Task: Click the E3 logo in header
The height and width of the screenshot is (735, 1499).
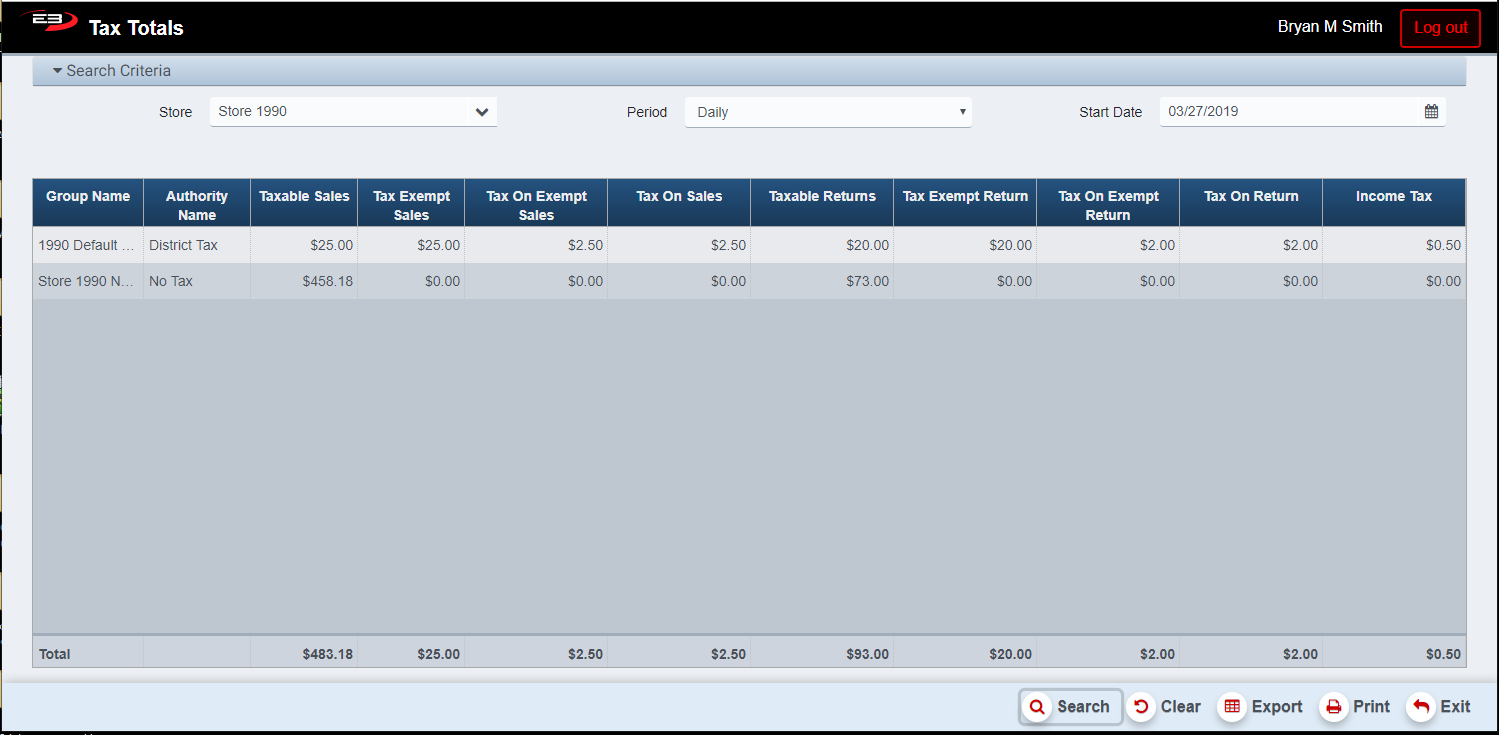Action: [x=47, y=22]
